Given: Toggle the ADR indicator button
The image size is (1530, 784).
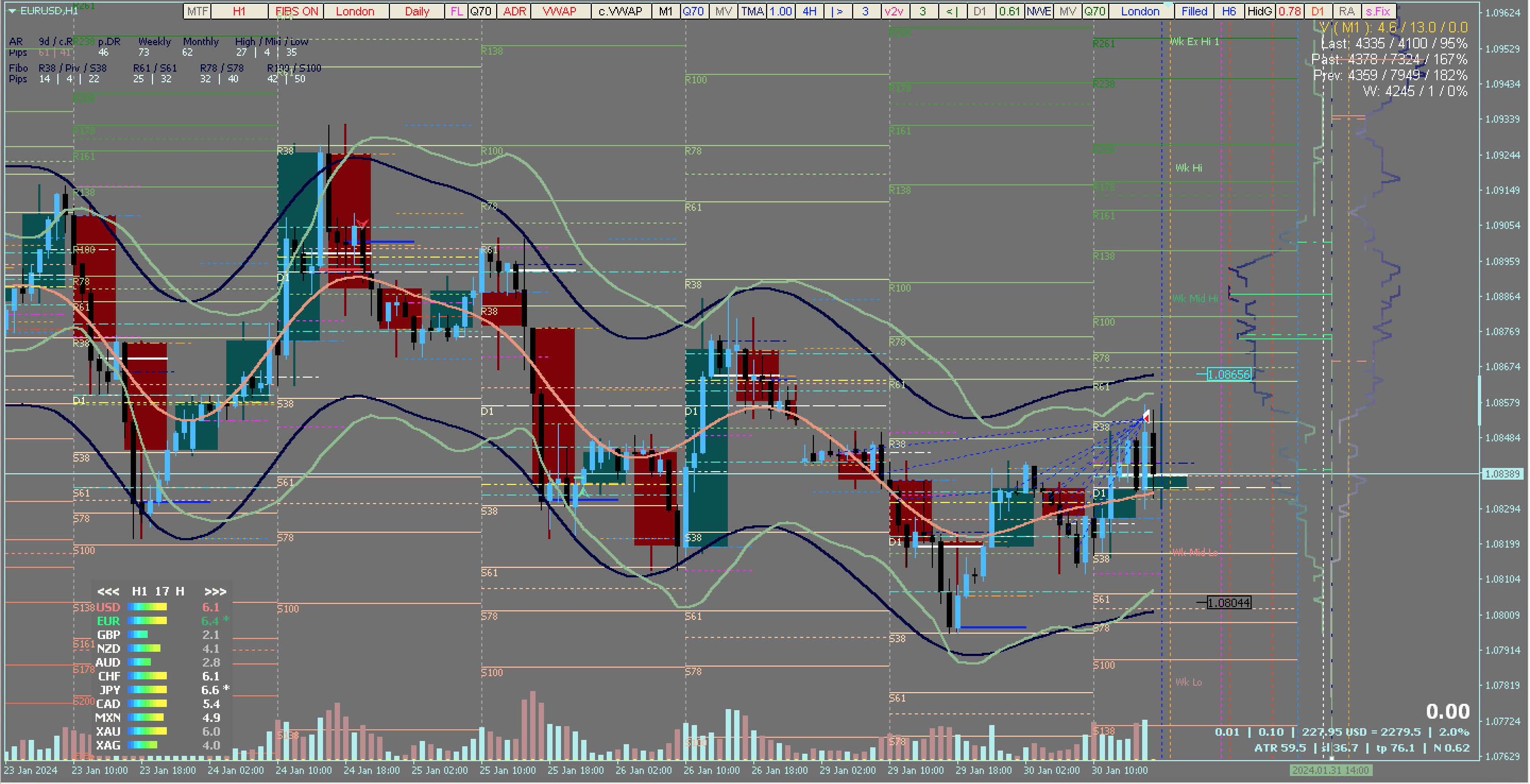Looking at the screenshot, I should pyautogui.click(x=514, y=11).
